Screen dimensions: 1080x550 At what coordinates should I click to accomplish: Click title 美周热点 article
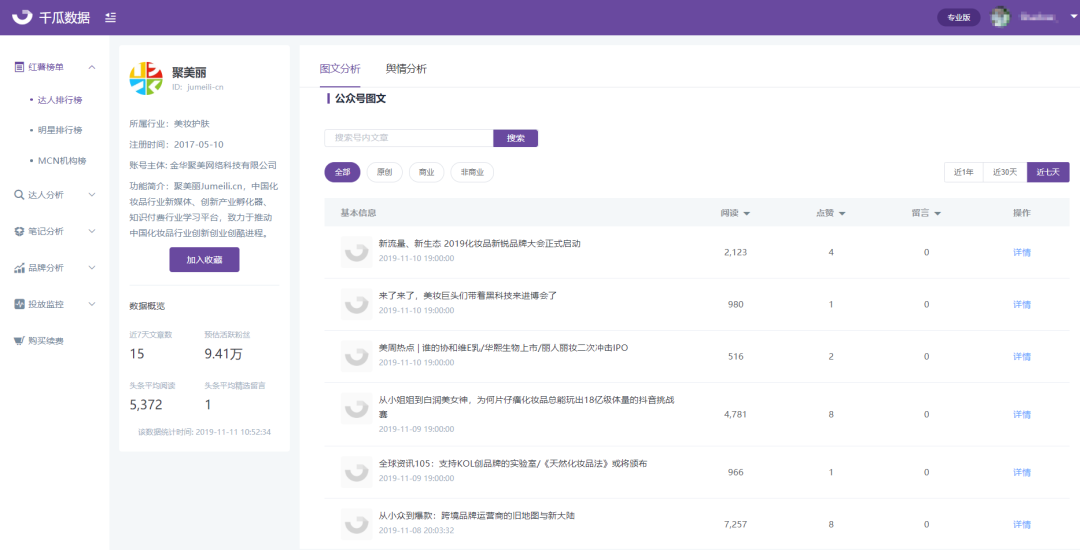tap(503, 348)
